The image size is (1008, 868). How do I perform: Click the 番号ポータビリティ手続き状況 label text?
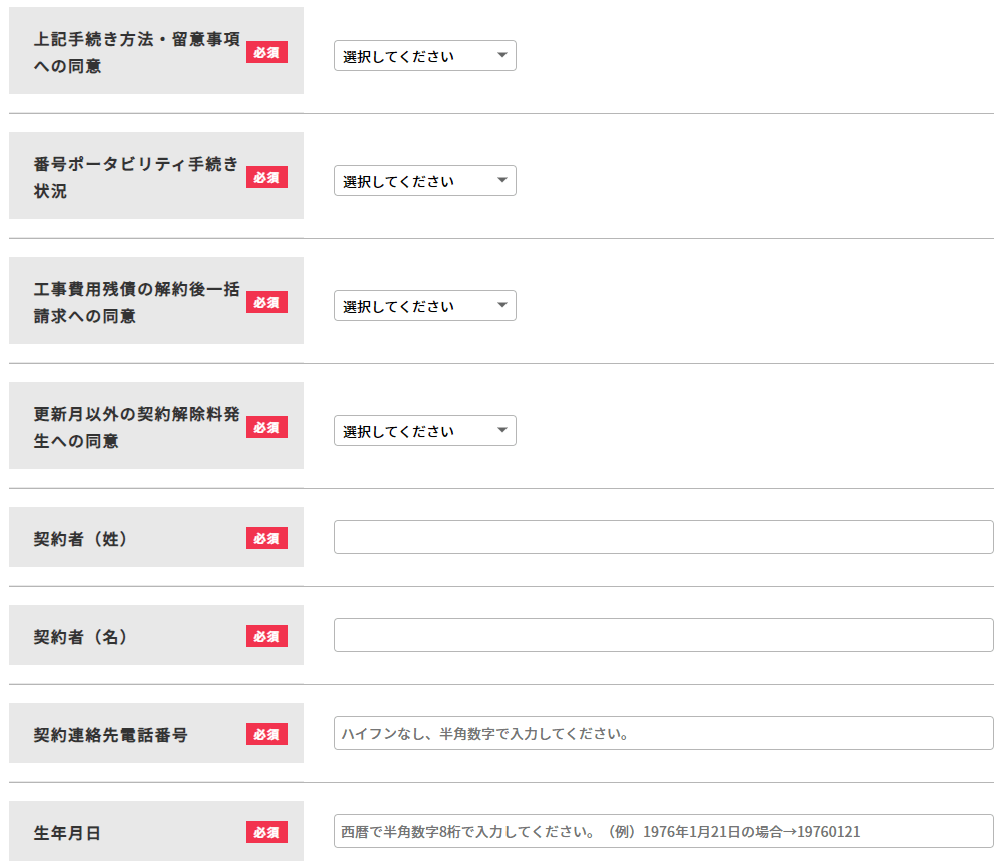[136, 165]
